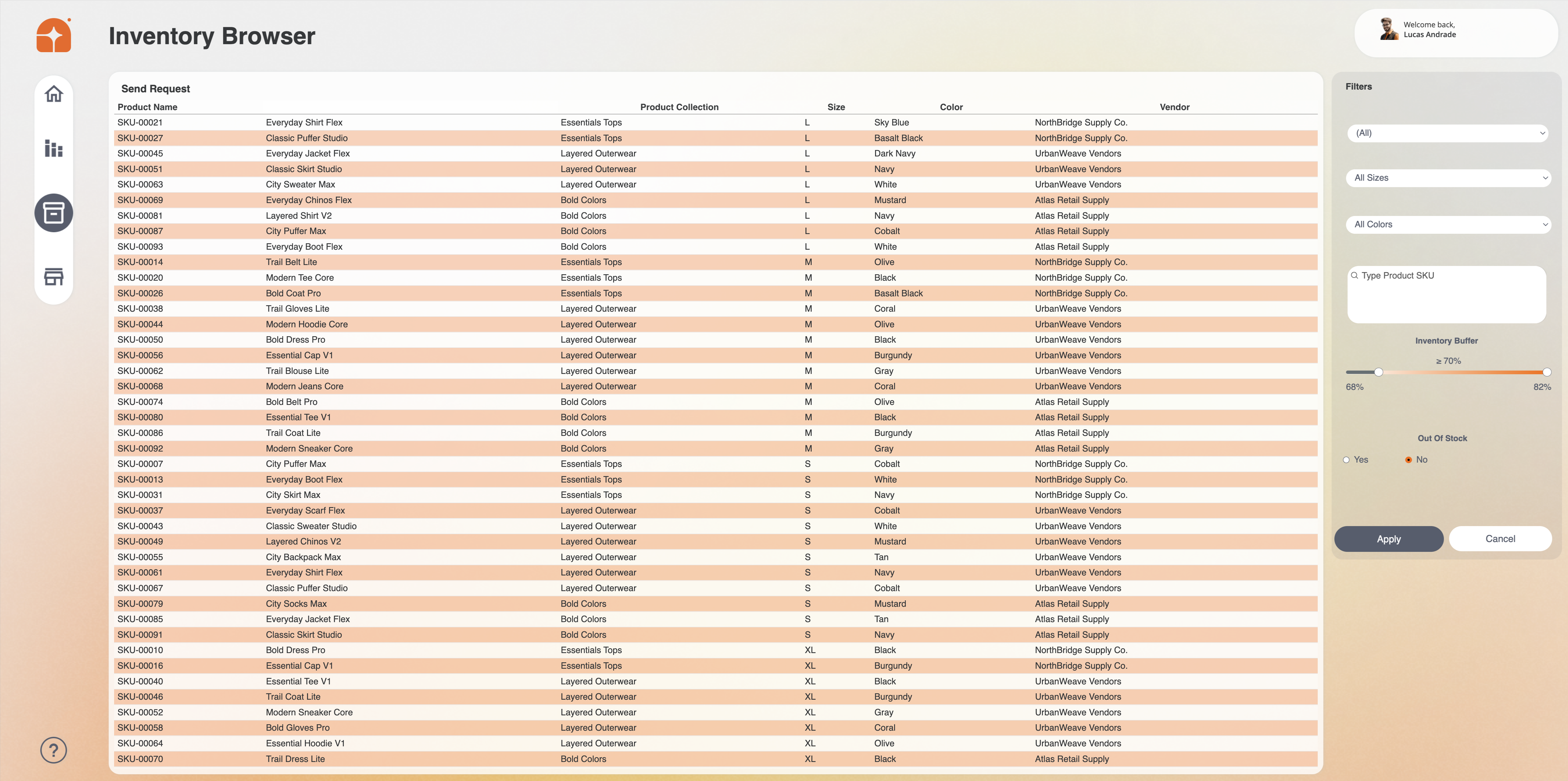Viewport: 1568px width, 781px height.
Task: Open the Home page from sidebar
Action: coord(54,94)
